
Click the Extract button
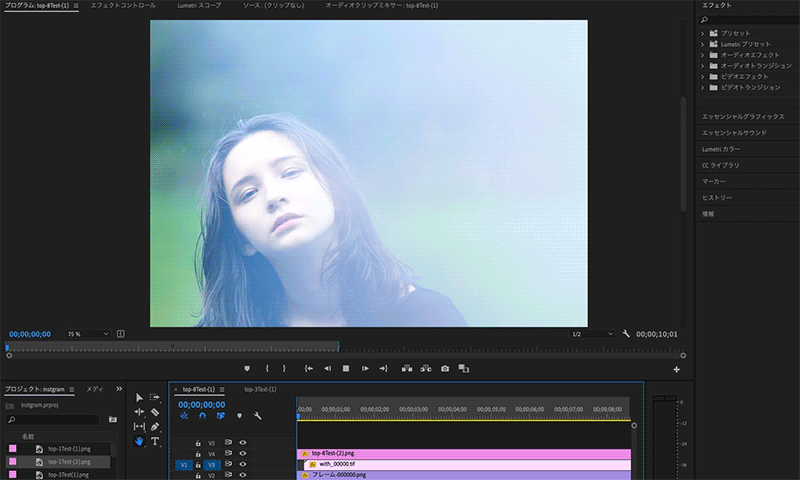426,368
